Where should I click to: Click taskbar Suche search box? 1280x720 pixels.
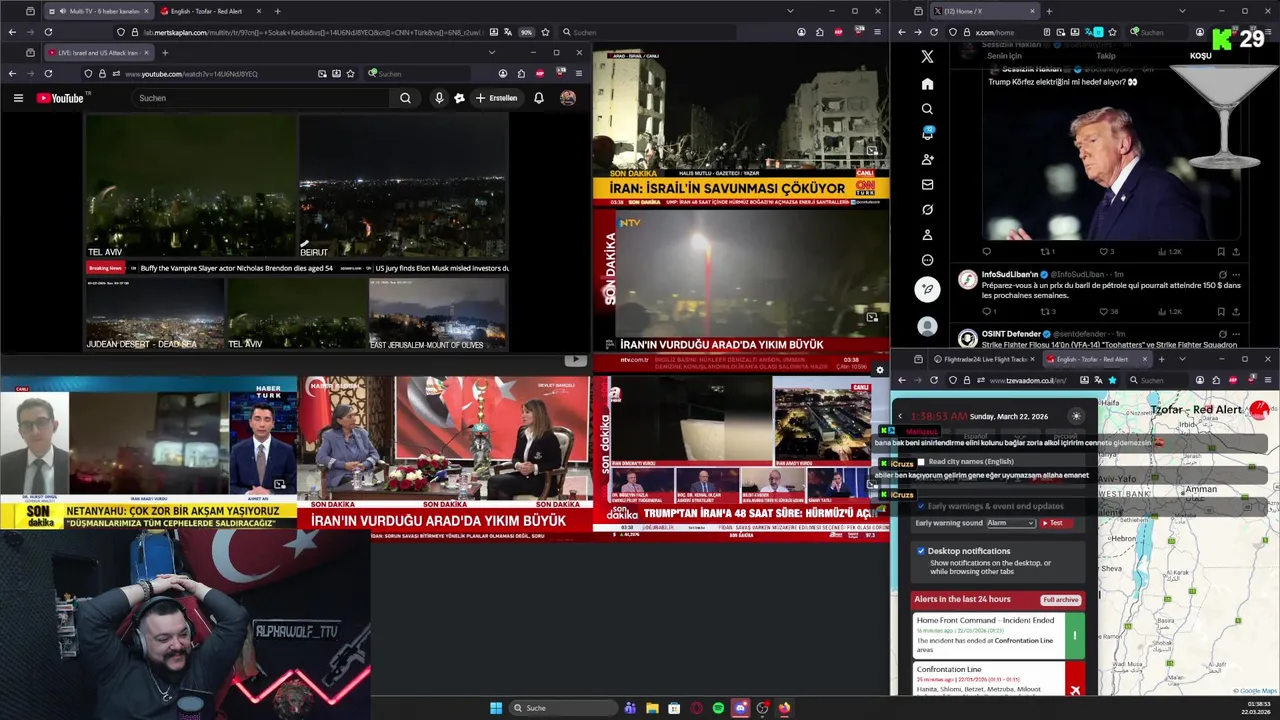click(x=563, y=708)
